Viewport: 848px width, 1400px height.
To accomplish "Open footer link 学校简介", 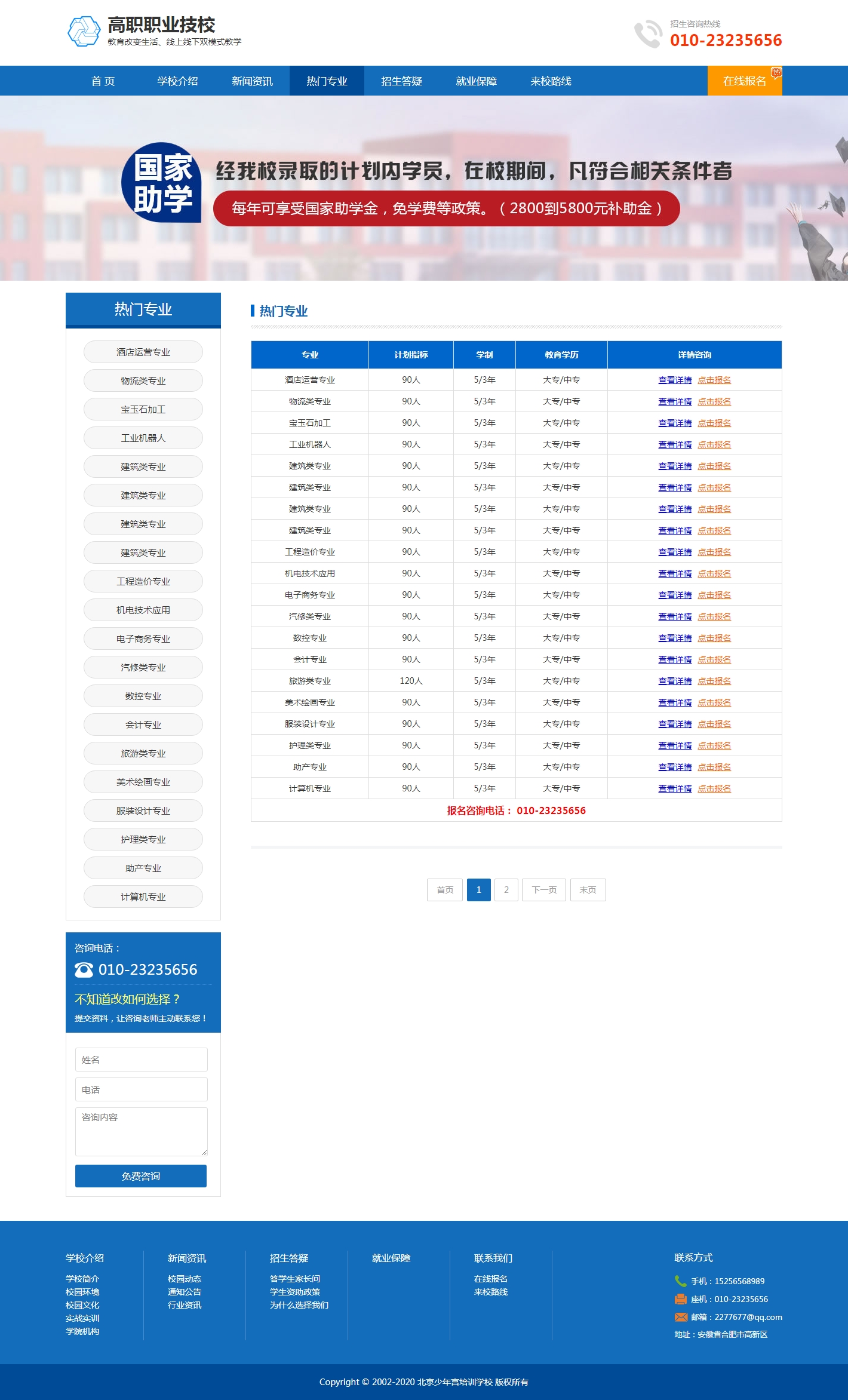I will [82, 1279].
